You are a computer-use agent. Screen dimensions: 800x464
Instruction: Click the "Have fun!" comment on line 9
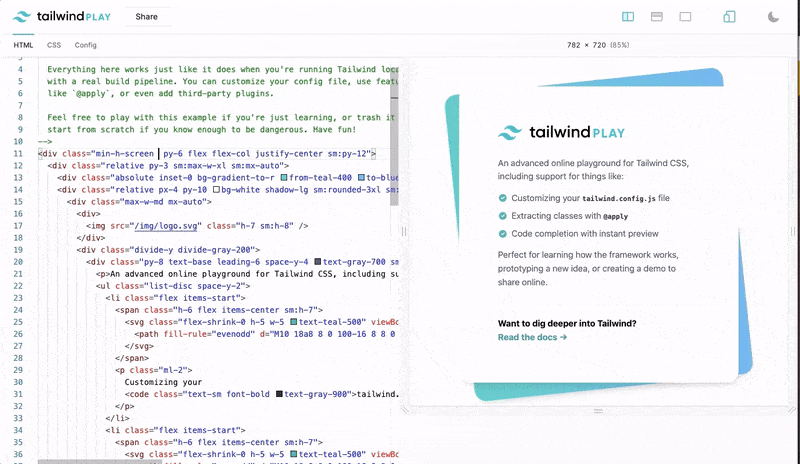coord(334,130)
